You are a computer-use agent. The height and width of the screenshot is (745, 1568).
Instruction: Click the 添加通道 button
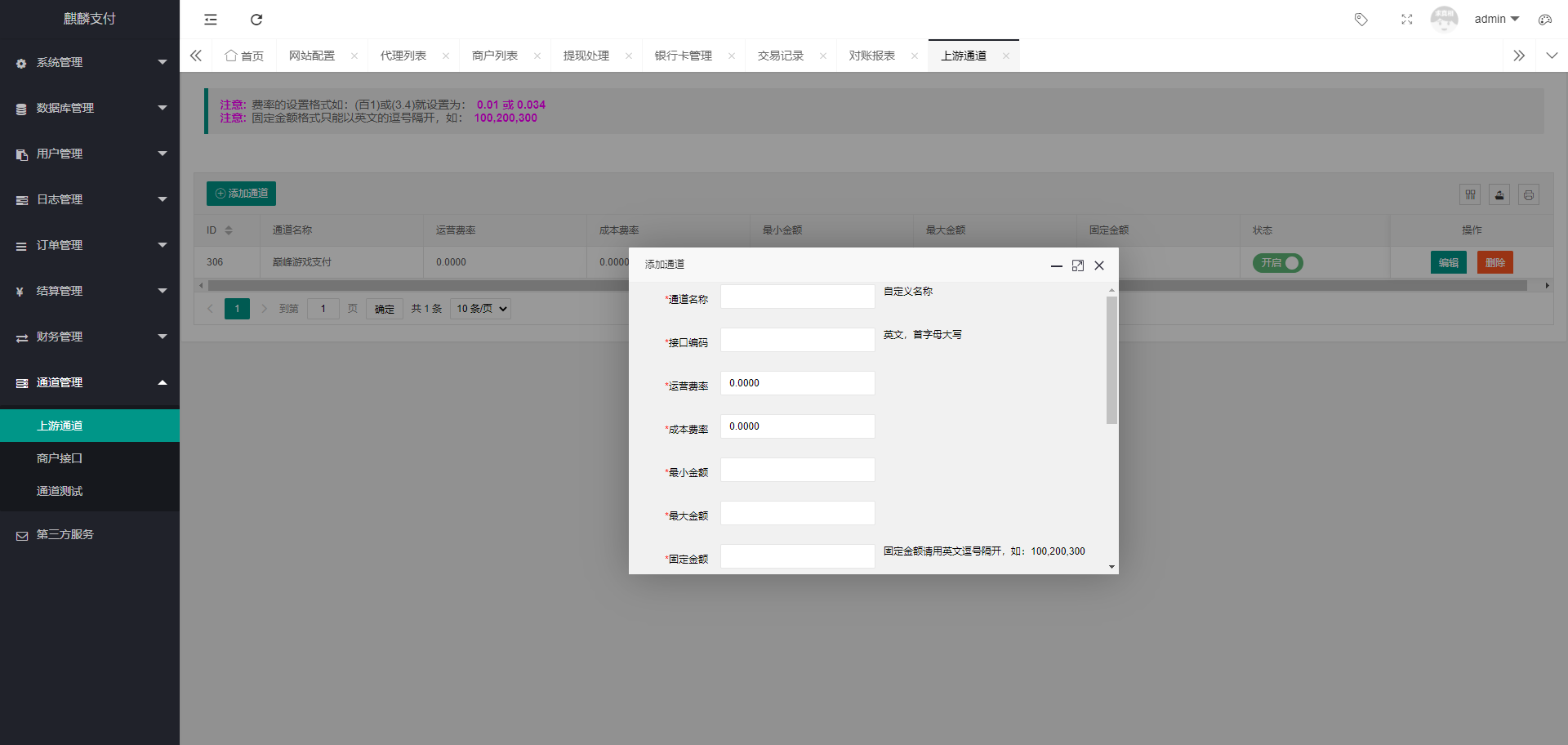[241, 193]
